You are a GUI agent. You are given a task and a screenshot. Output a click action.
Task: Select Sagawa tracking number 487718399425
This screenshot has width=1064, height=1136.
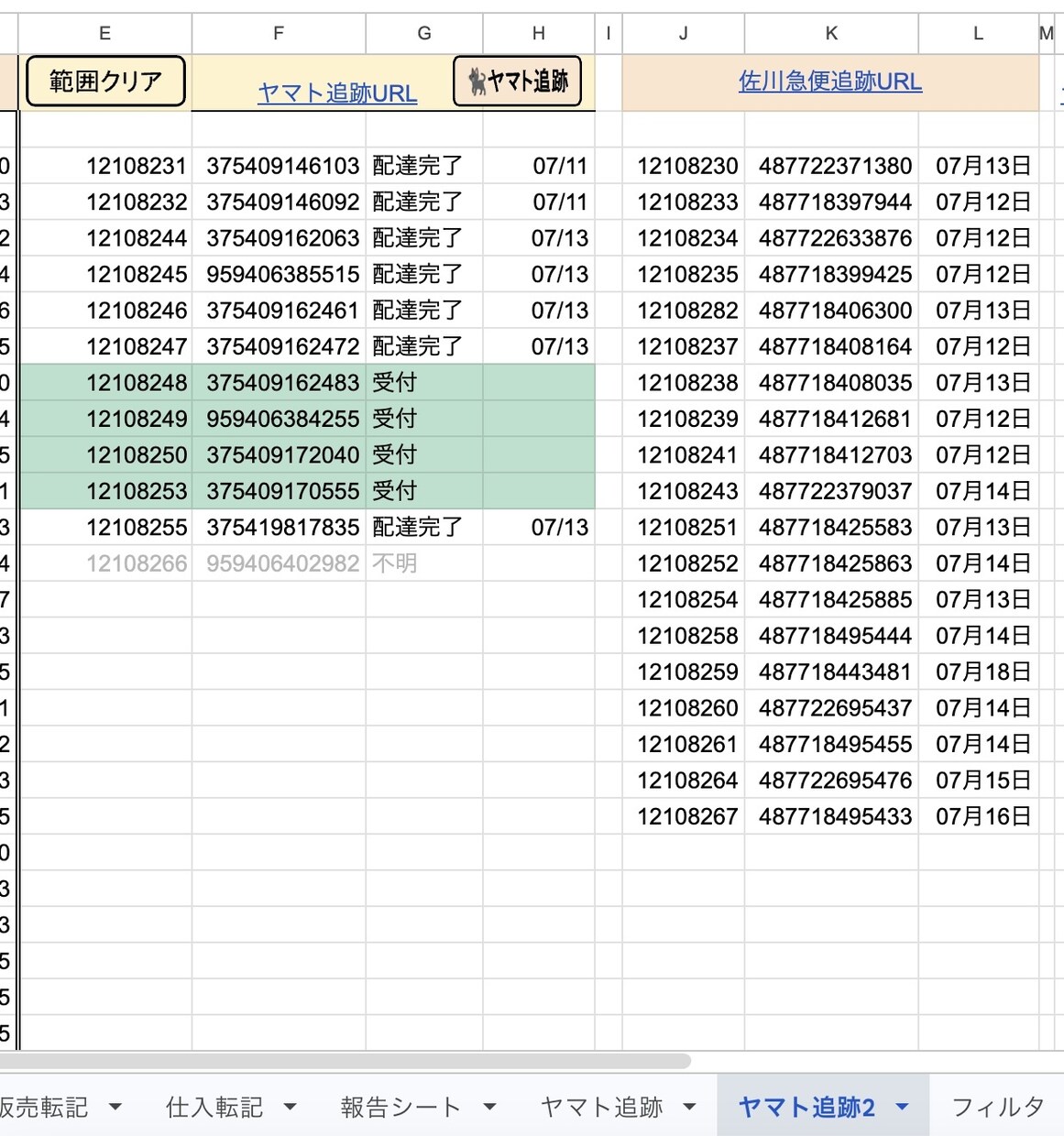pyautogui.click(x=831, y=274)
